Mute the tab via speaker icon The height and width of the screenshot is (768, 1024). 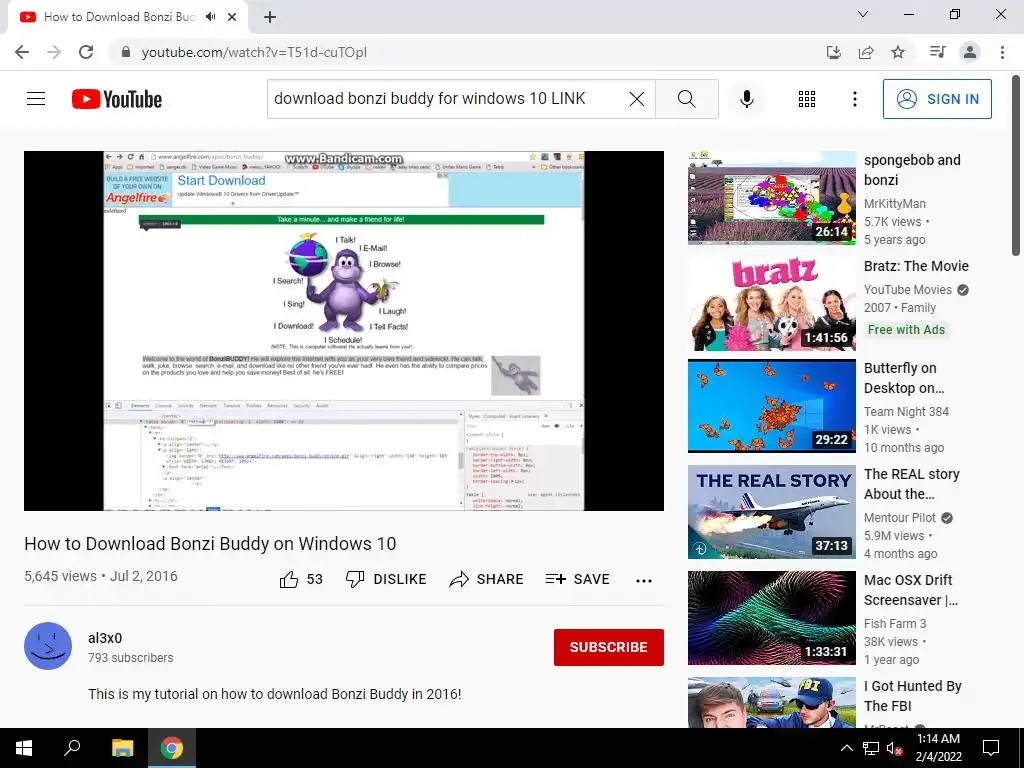(x=210, y=17)
